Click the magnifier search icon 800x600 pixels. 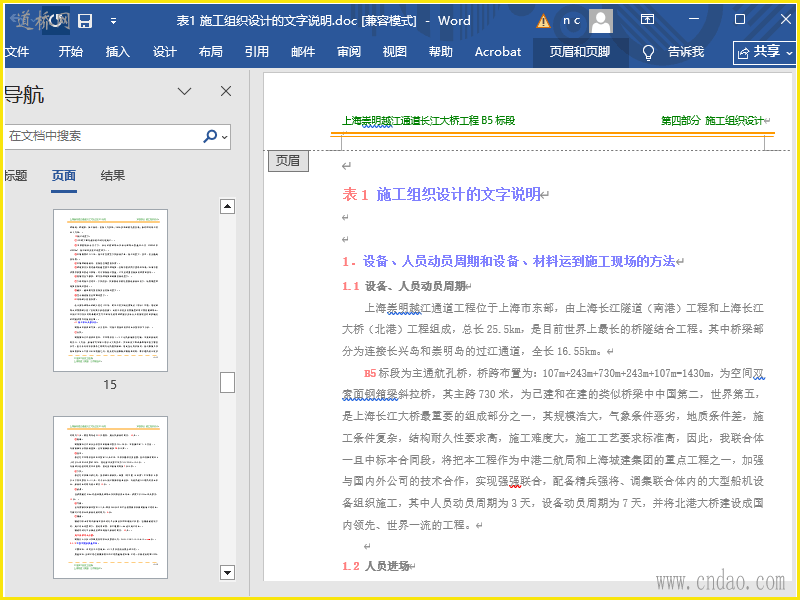pos(210,136)
